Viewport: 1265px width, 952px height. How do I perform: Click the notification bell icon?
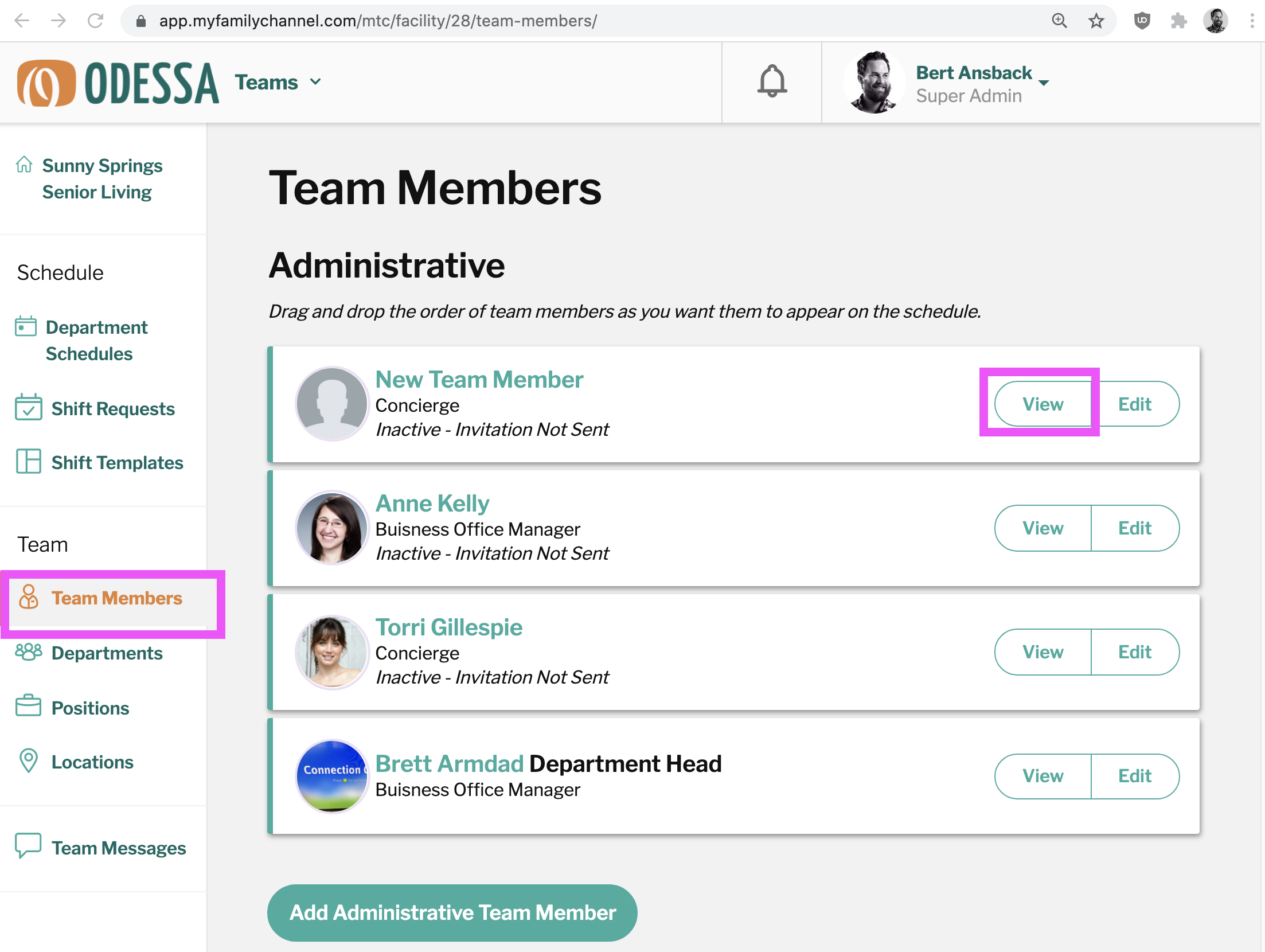coord(772,81)
